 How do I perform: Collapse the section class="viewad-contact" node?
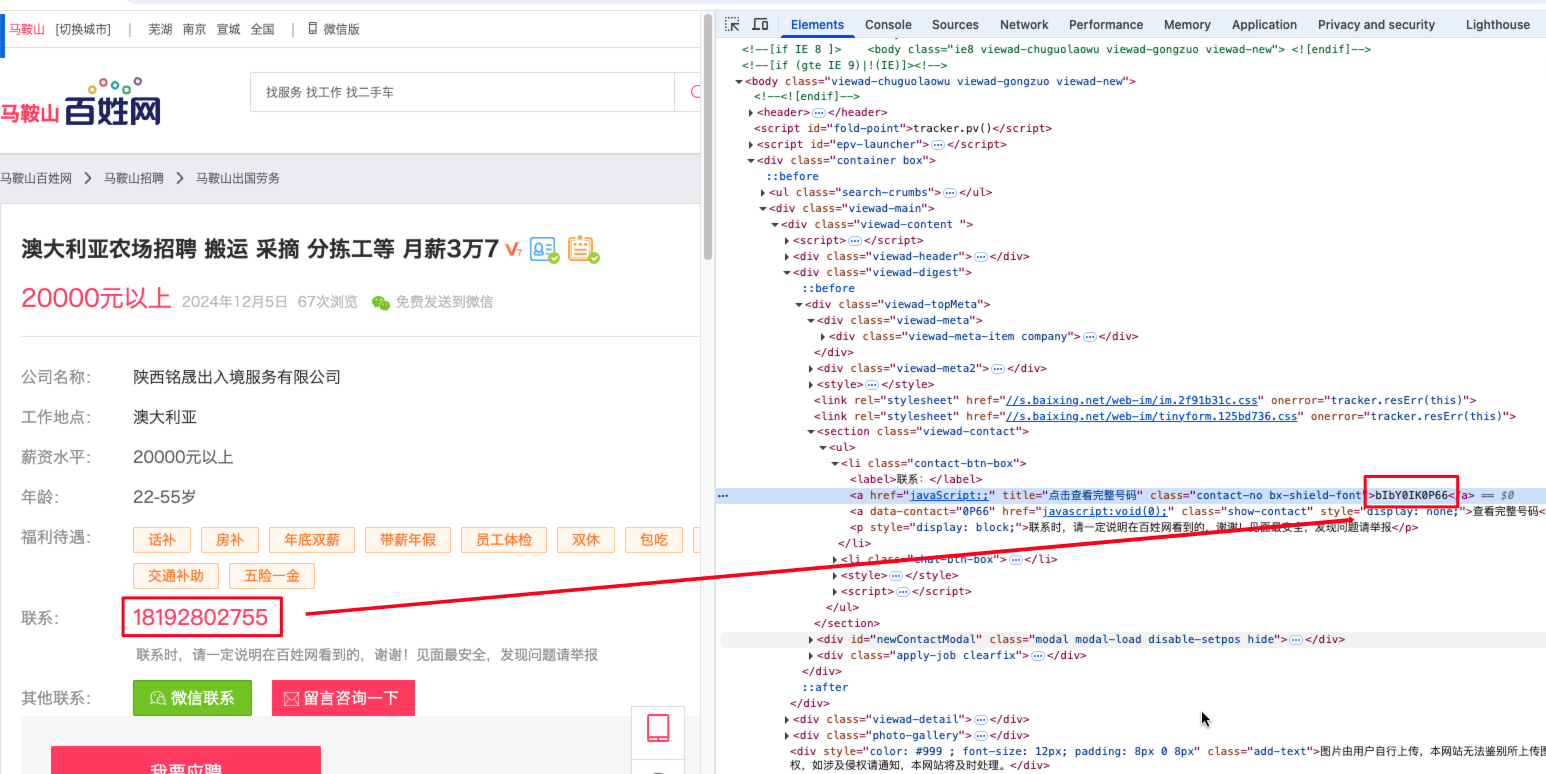[811, 432]
